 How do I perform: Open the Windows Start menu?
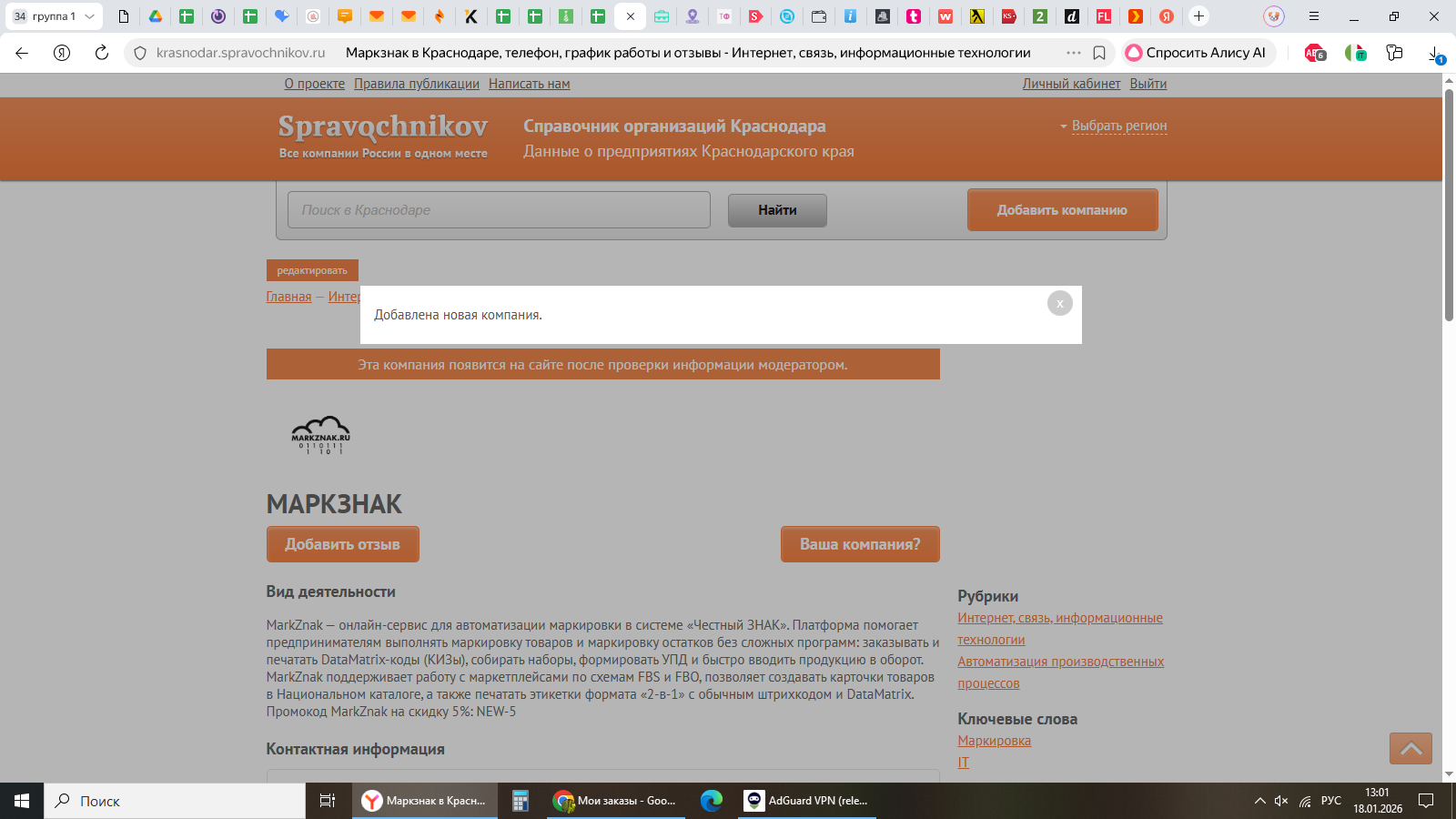coord(22,801)
